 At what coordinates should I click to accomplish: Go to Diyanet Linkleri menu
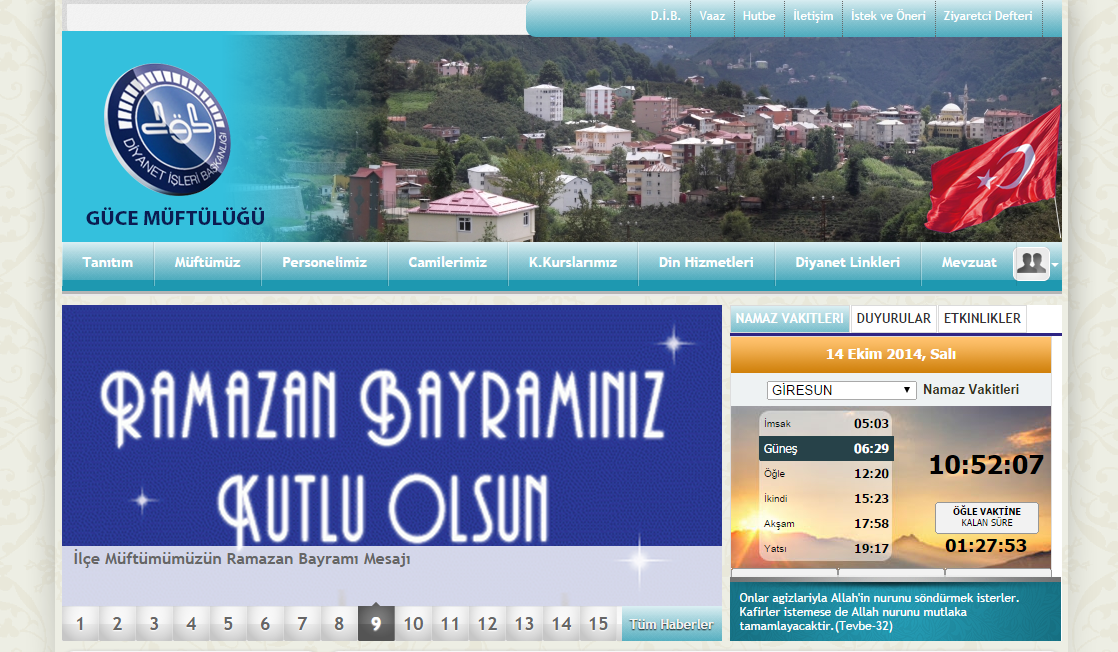point(847,263)
